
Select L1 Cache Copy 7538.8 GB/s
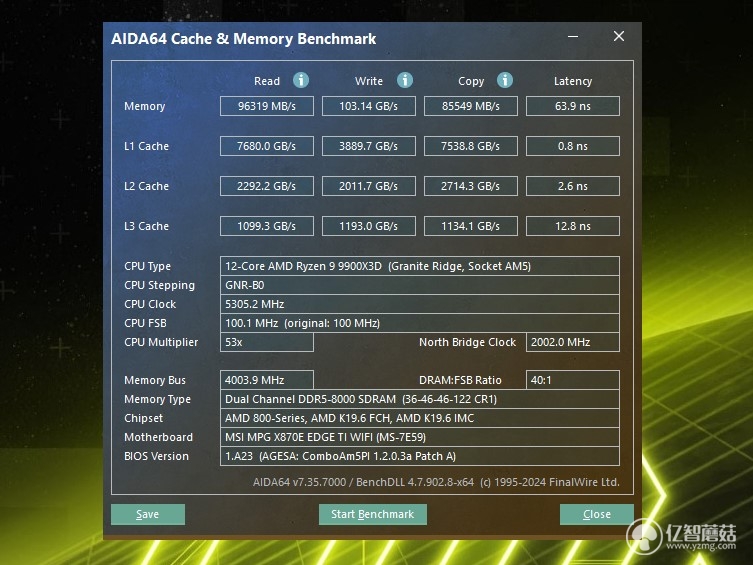pyautogui.click(x=471, y=146)
